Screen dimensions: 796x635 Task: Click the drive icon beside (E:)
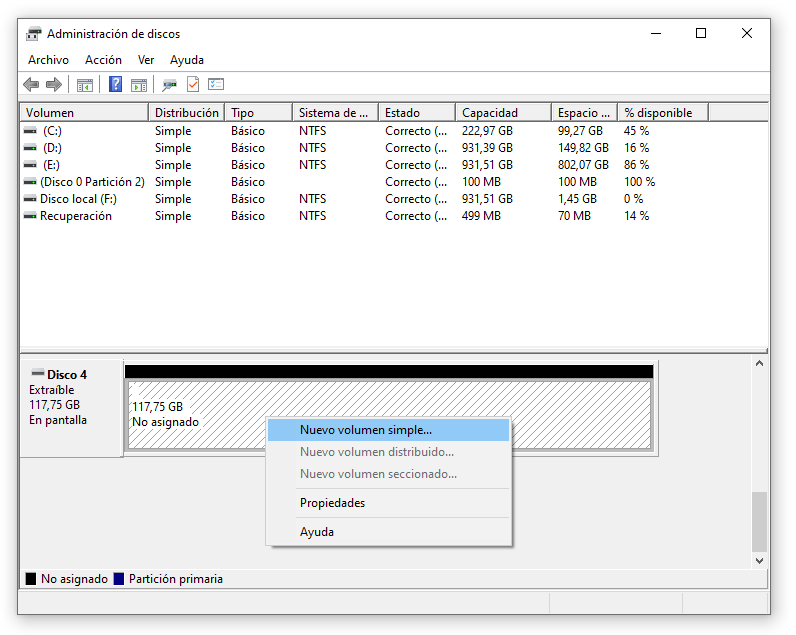pyautogui.click(x=30, y=165)
